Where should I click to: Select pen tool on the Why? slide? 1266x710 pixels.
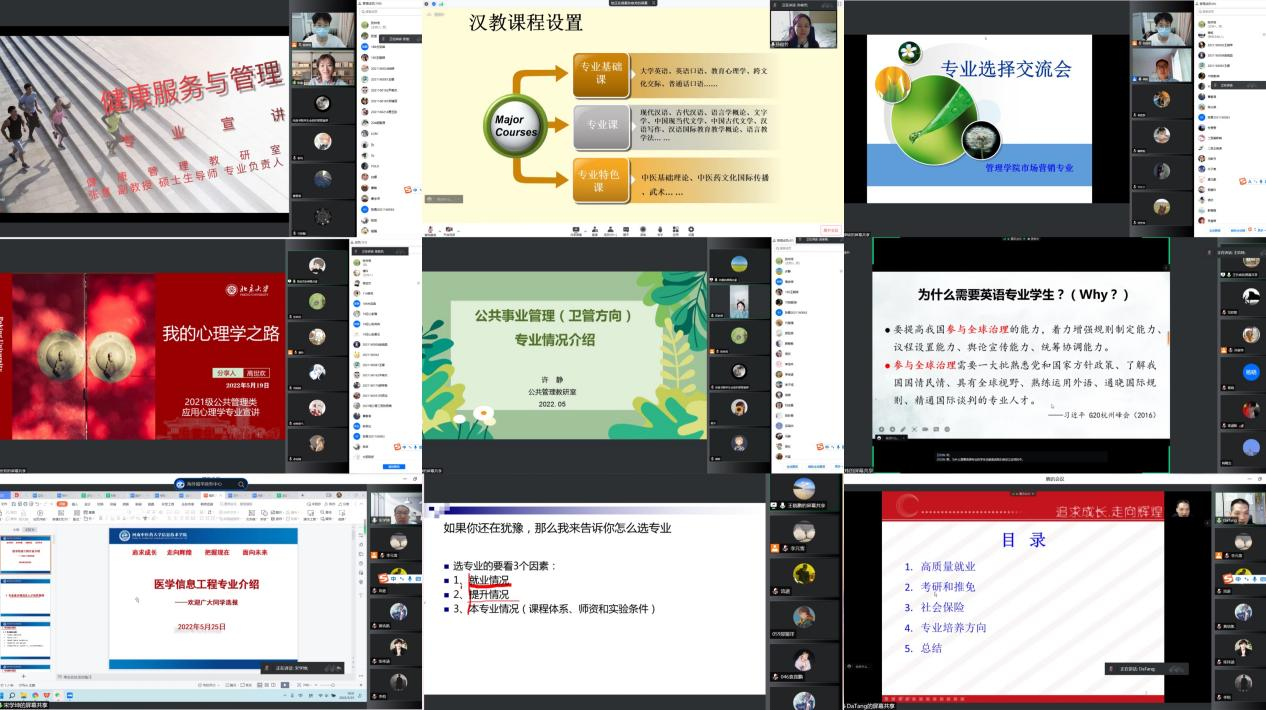tap(902, 429)
